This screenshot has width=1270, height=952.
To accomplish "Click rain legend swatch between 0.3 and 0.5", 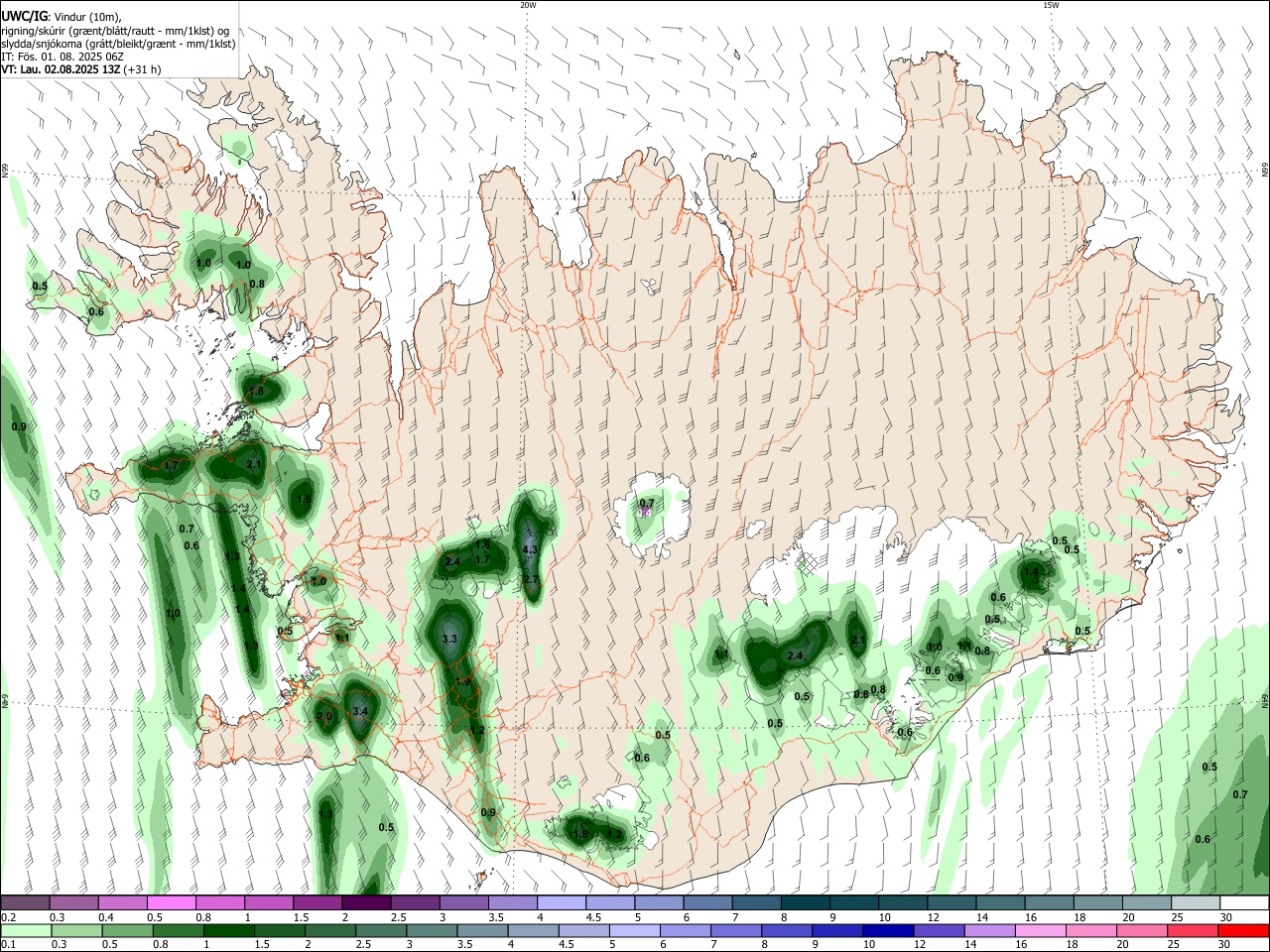I will (77, 931).
